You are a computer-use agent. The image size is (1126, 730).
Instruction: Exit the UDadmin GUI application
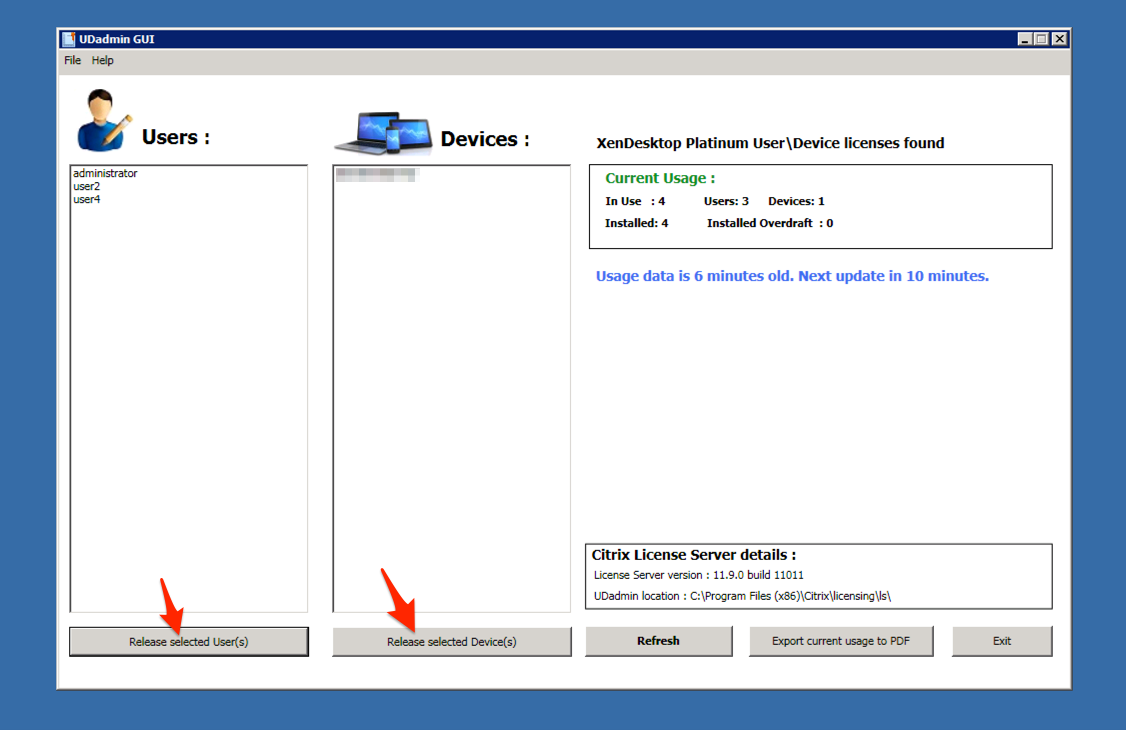(x=1002, y=640)
